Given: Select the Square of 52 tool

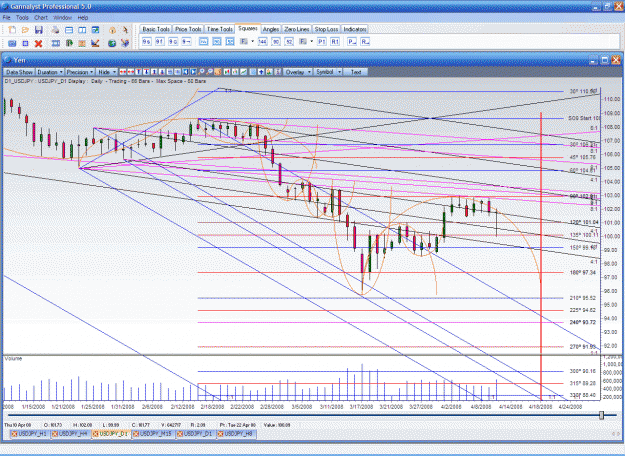Looking at the screenshot, I should 289,41.
